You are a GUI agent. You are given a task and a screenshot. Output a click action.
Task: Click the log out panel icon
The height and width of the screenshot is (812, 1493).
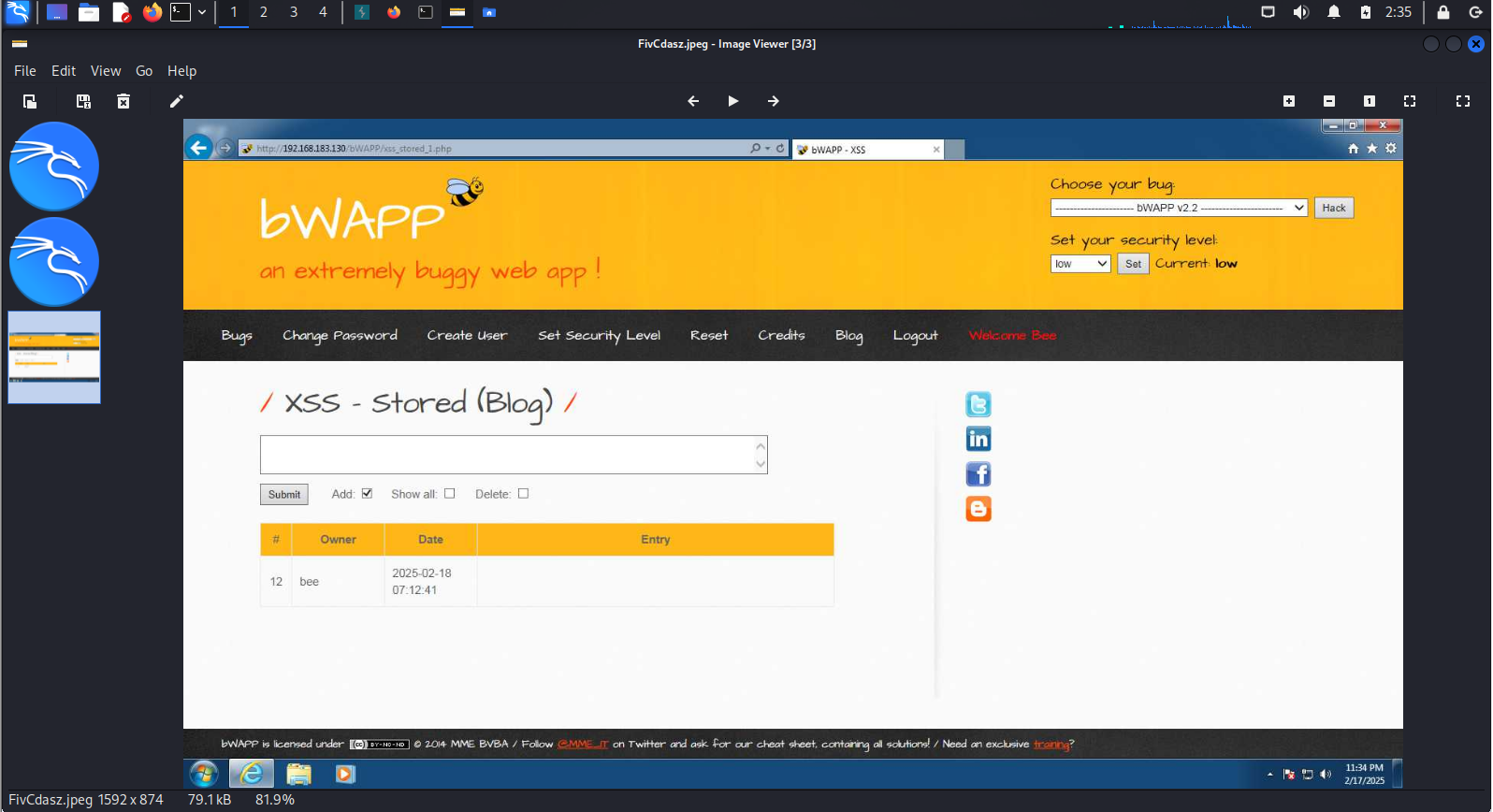pos(1475,12)
